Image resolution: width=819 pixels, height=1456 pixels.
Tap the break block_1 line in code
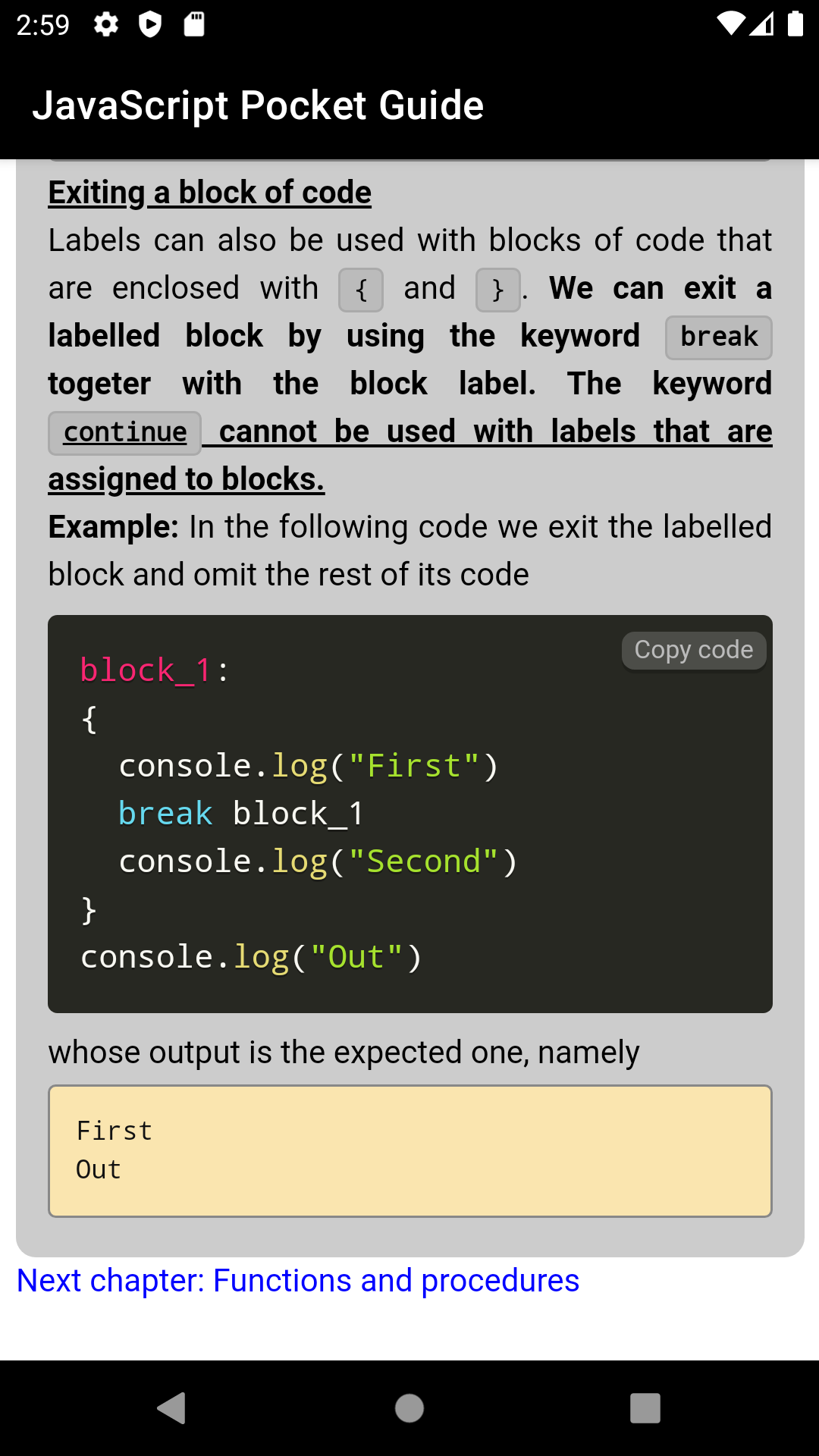[x=241, y=814]
